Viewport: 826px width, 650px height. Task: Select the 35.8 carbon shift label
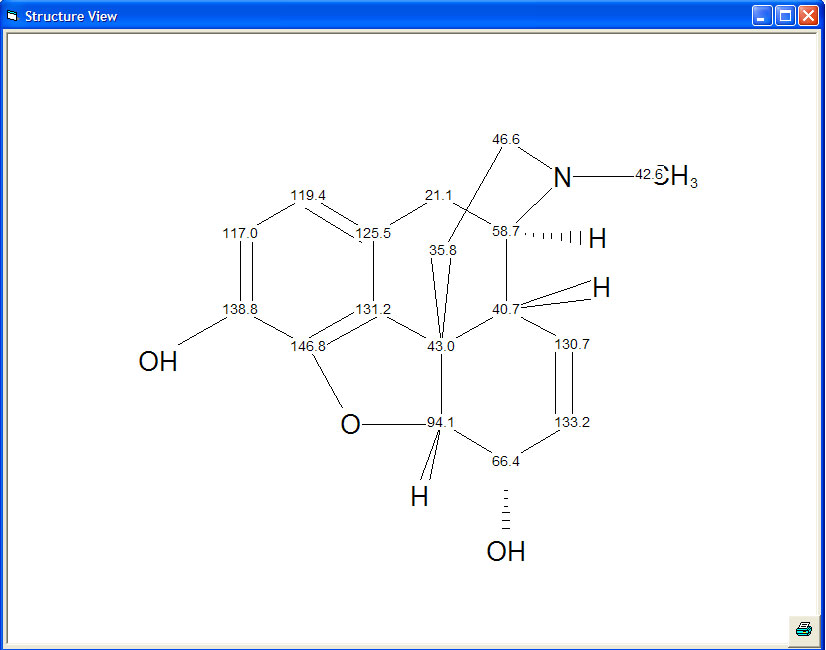tap(442, 250)
